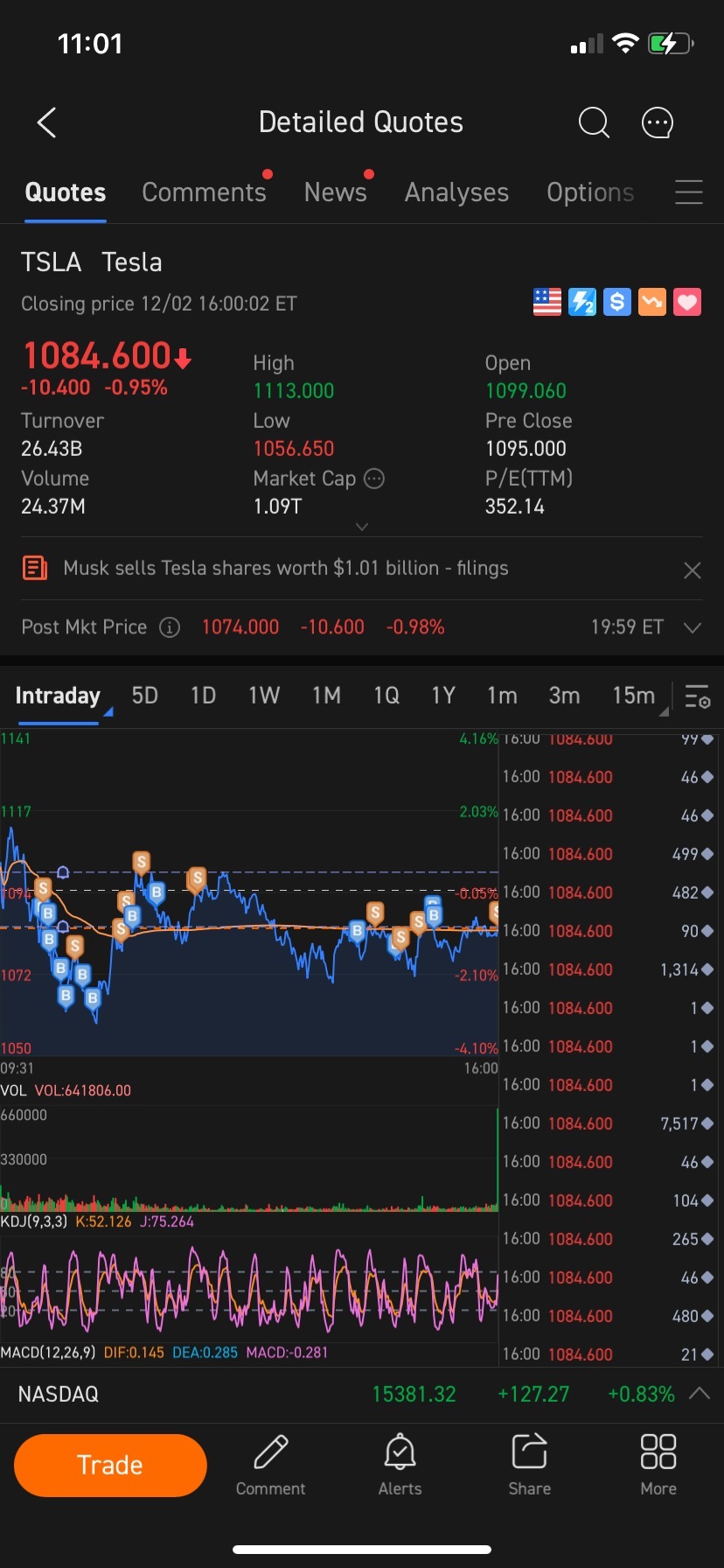Select the 1m minute chart
This screenshot has height=1568, width=724.
[x=502, y=696]
